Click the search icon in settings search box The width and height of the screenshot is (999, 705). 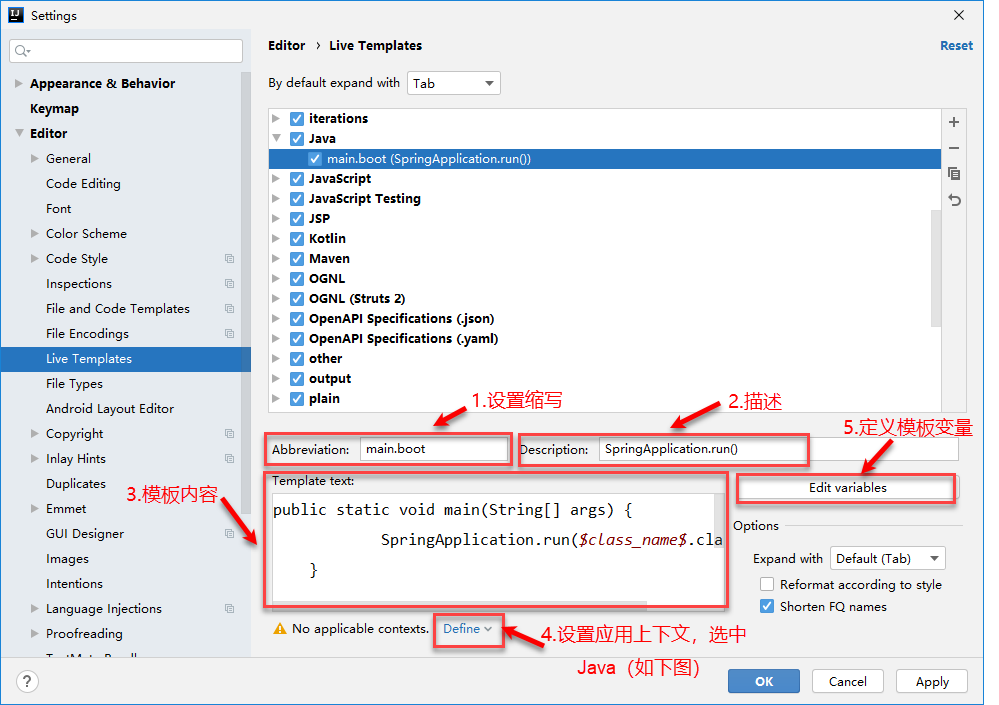pos(22,51)
